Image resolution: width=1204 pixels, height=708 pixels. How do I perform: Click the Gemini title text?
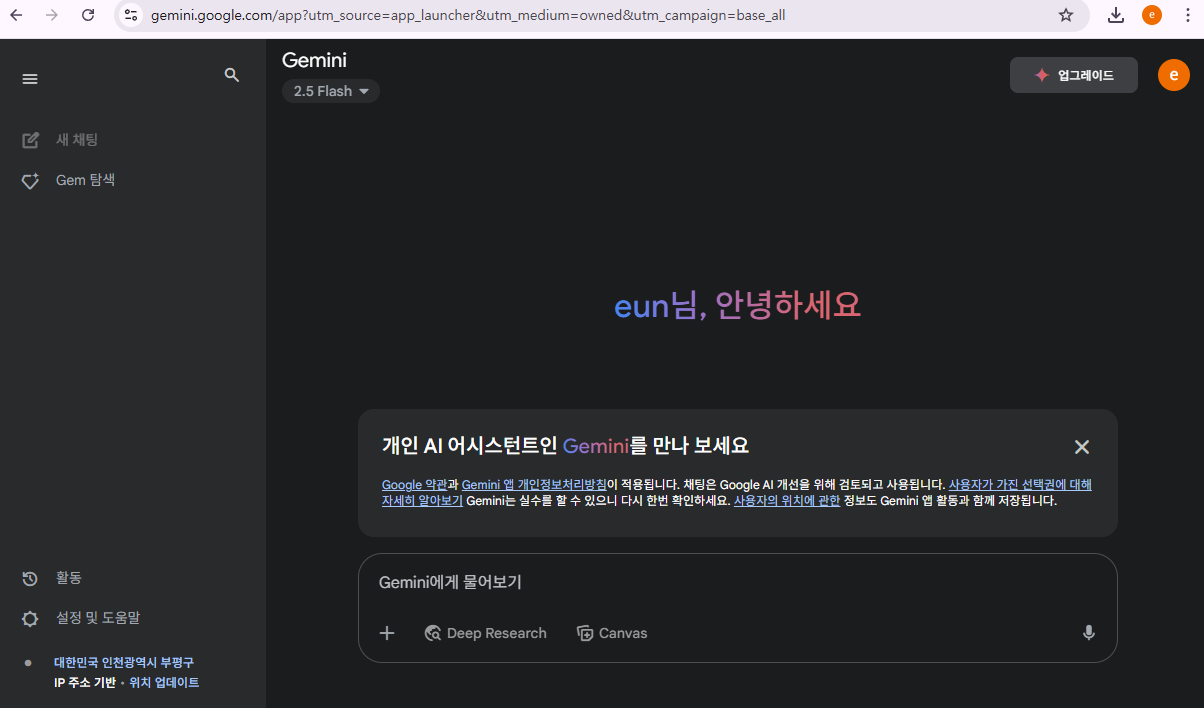[x=315, y=60]
